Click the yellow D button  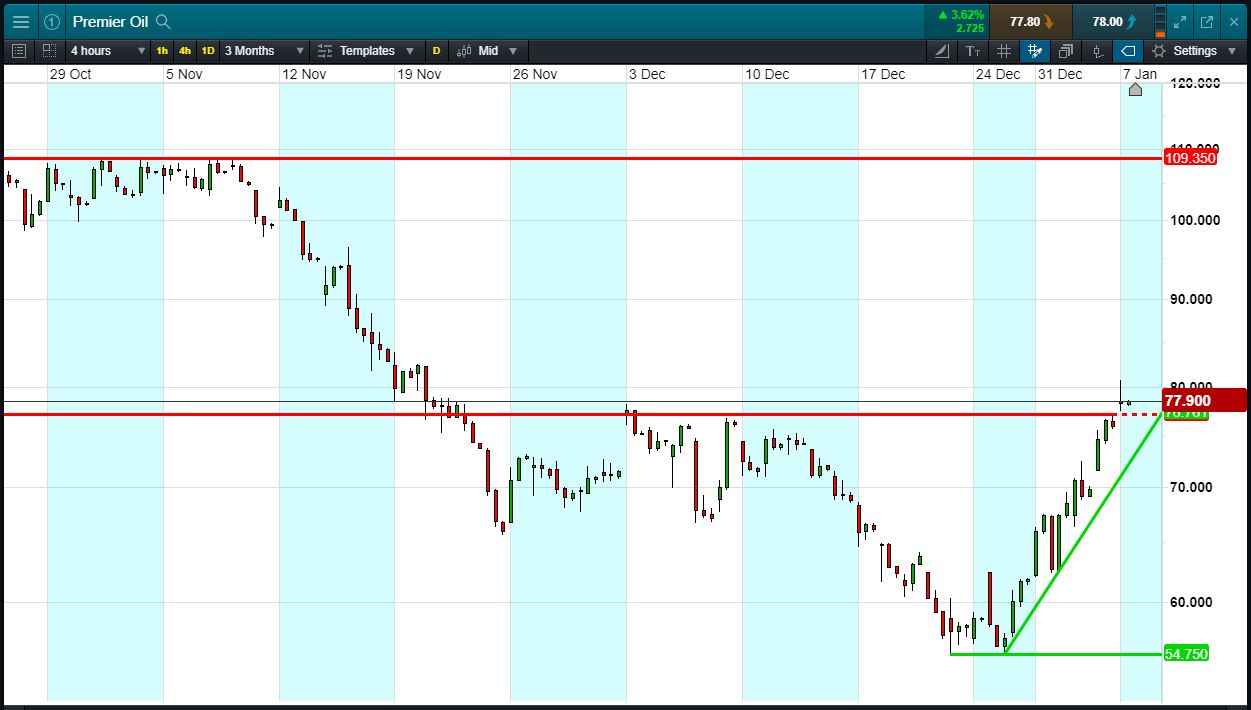tap(436, 50)
